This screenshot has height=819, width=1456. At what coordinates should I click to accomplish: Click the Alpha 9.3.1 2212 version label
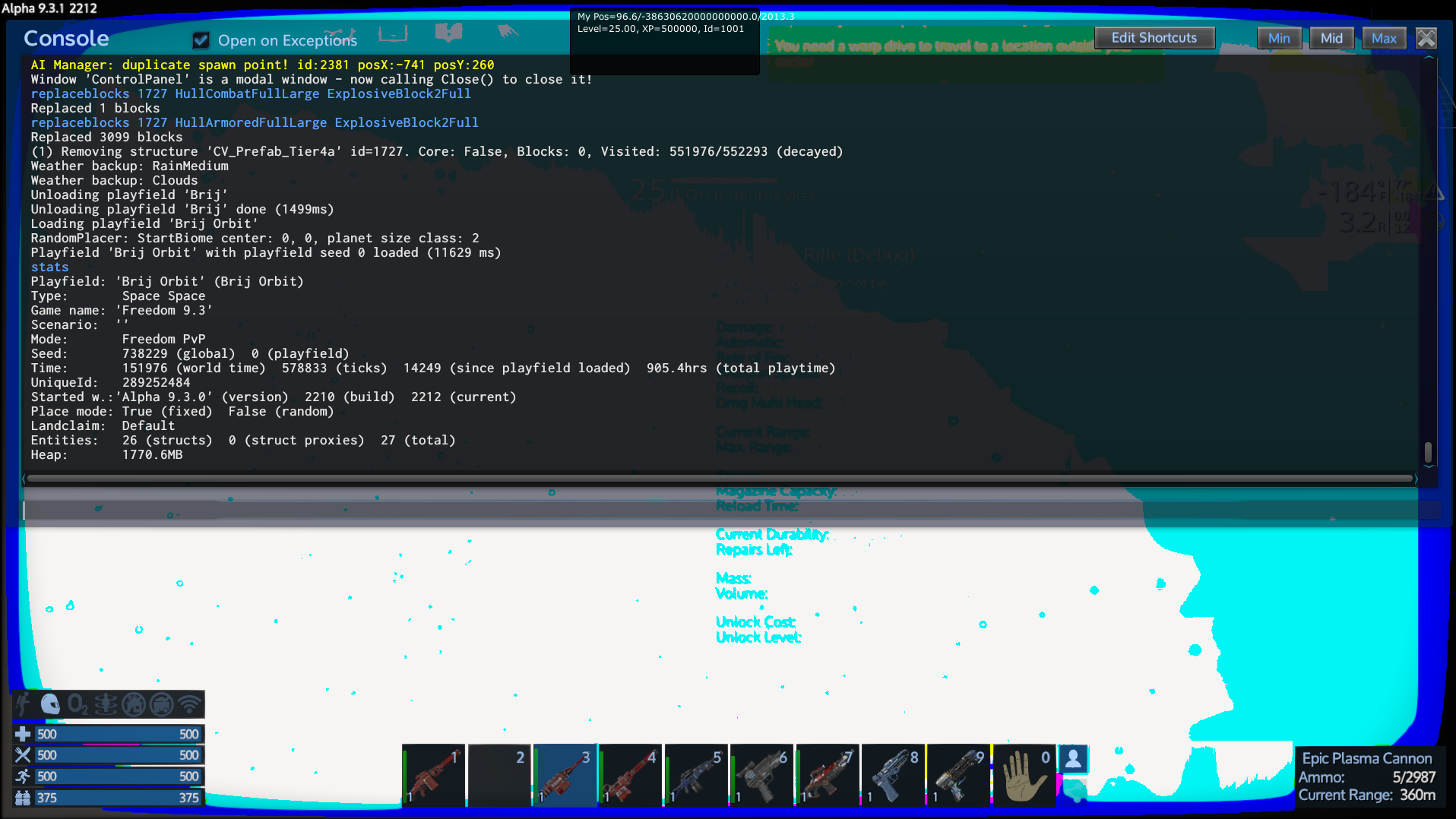tap(49, 8)
